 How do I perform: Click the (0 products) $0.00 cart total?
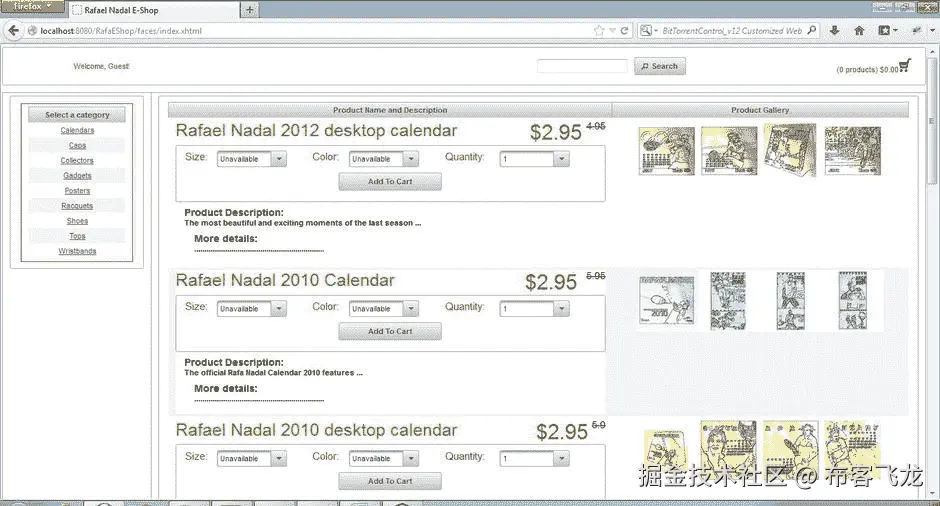click(867, 70)
